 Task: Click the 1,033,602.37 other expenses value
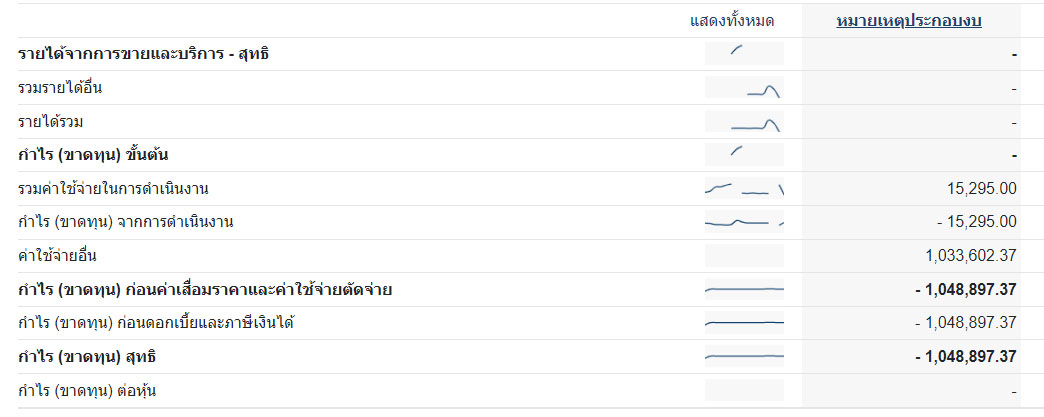coord(971,256)
